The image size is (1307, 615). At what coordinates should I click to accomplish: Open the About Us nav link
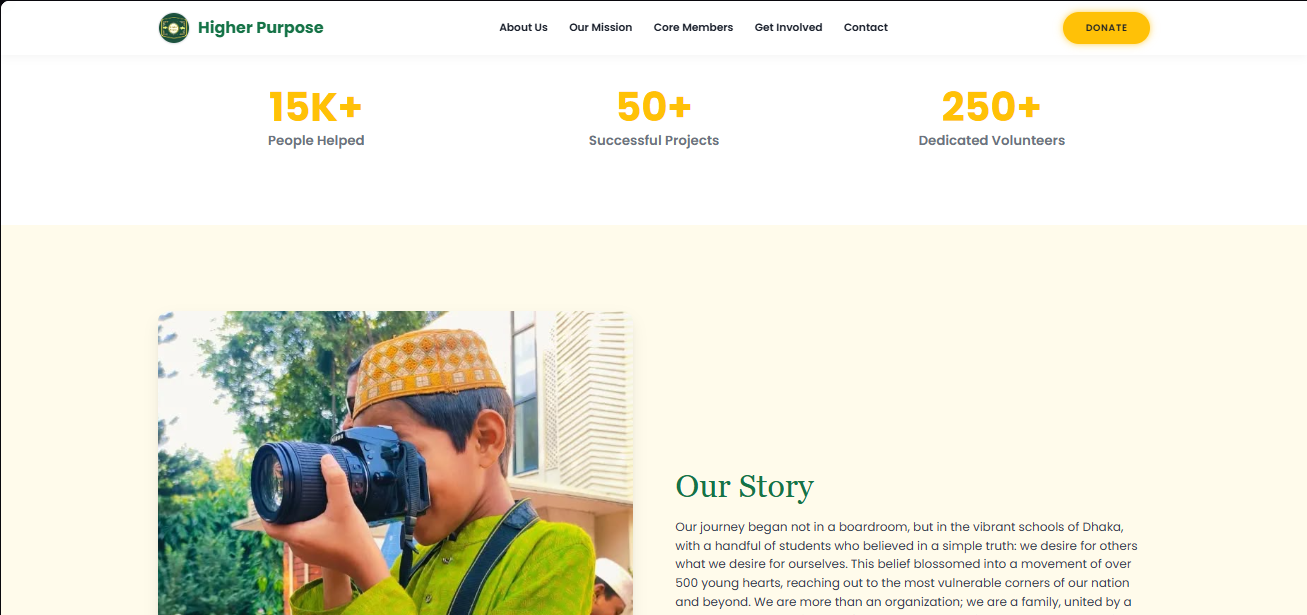tap(523, 28)
